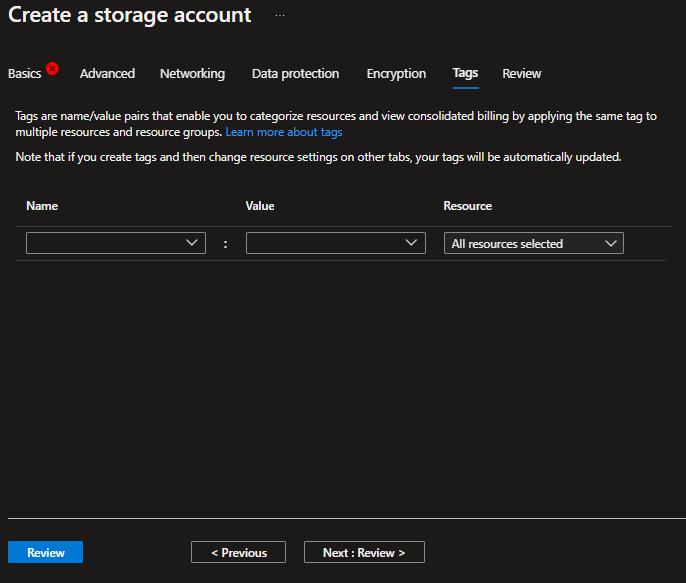Select the Data protection tab
The height and width of the screenshot is (583, 686).
295,74
